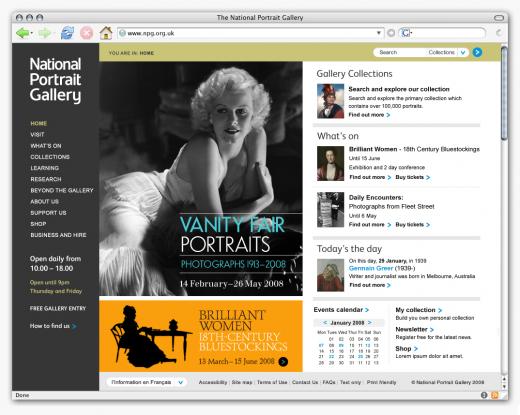Click the Site map footer link
The image size is (520, 415).
click(242, 382)
